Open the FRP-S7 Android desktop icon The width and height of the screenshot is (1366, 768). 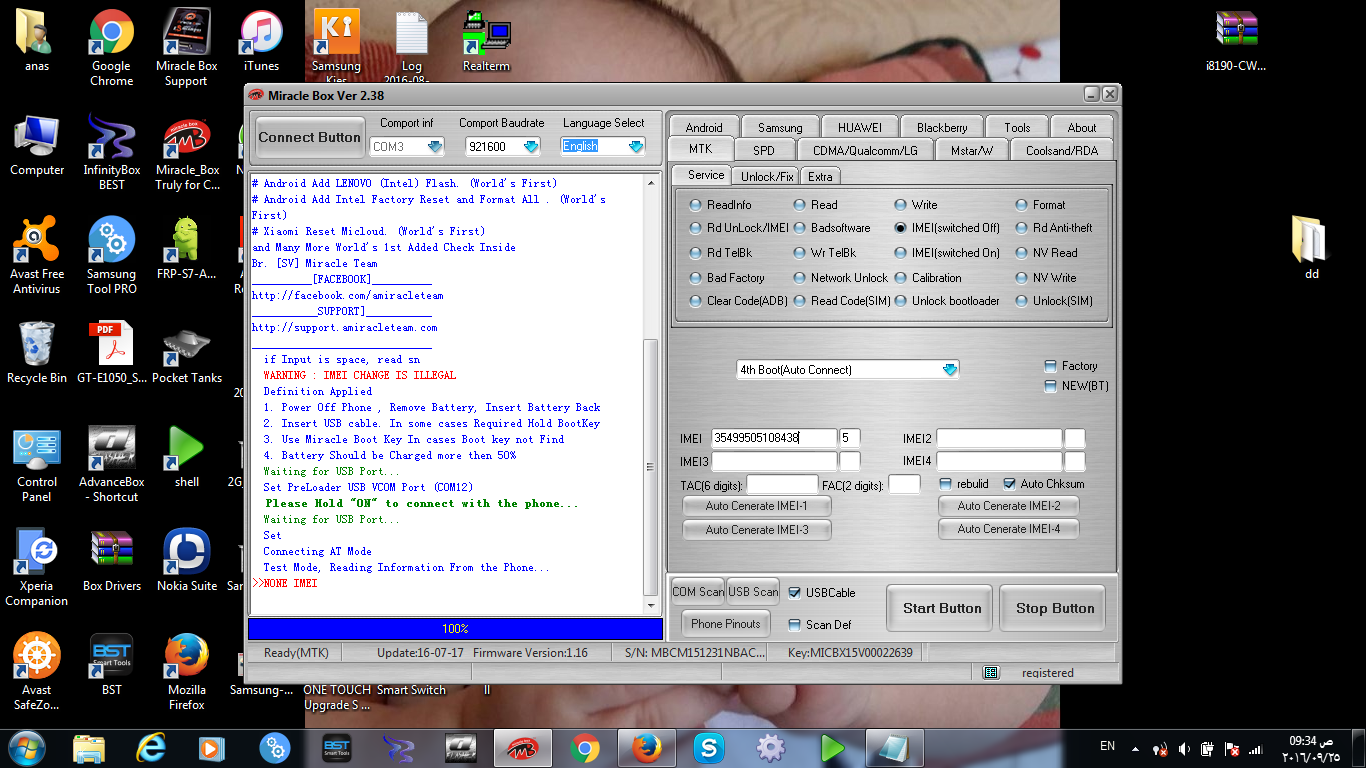[x=186, y=248]
